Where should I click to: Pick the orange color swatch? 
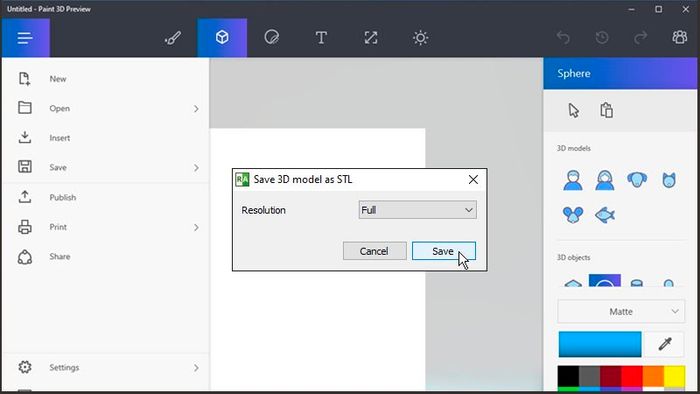[x=653, y=376]
